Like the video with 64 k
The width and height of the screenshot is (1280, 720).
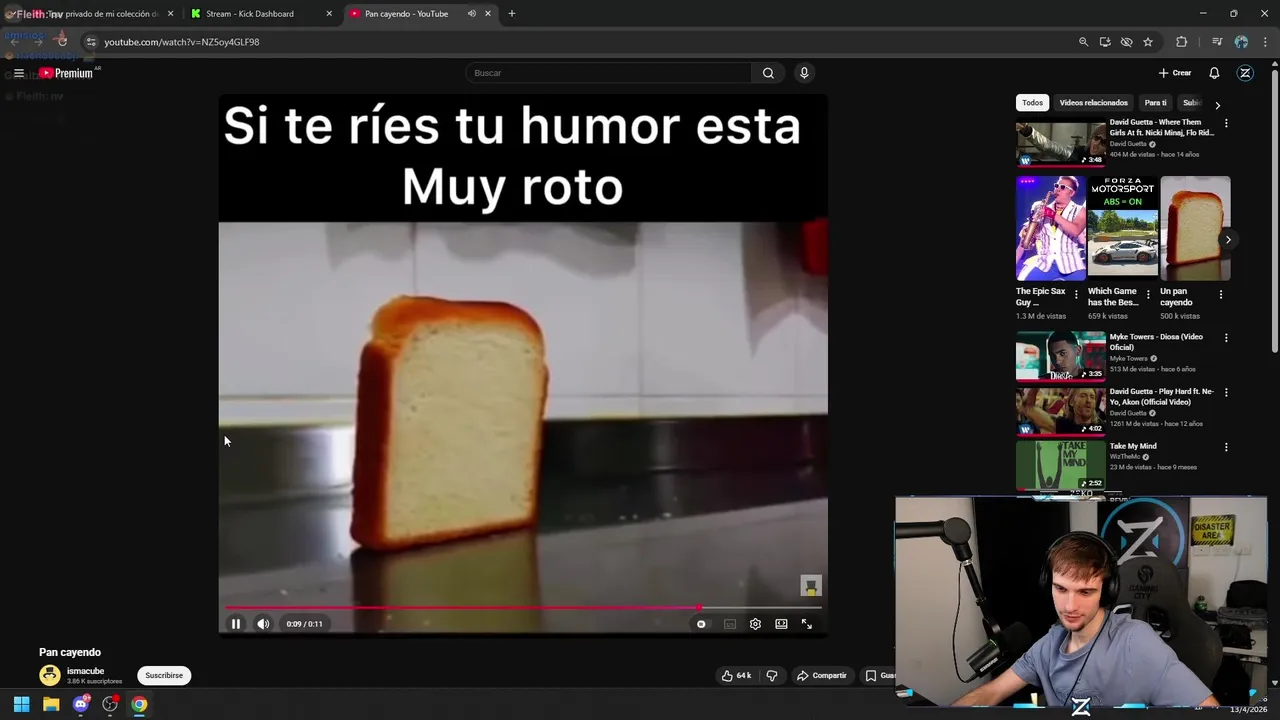[736, 676]
